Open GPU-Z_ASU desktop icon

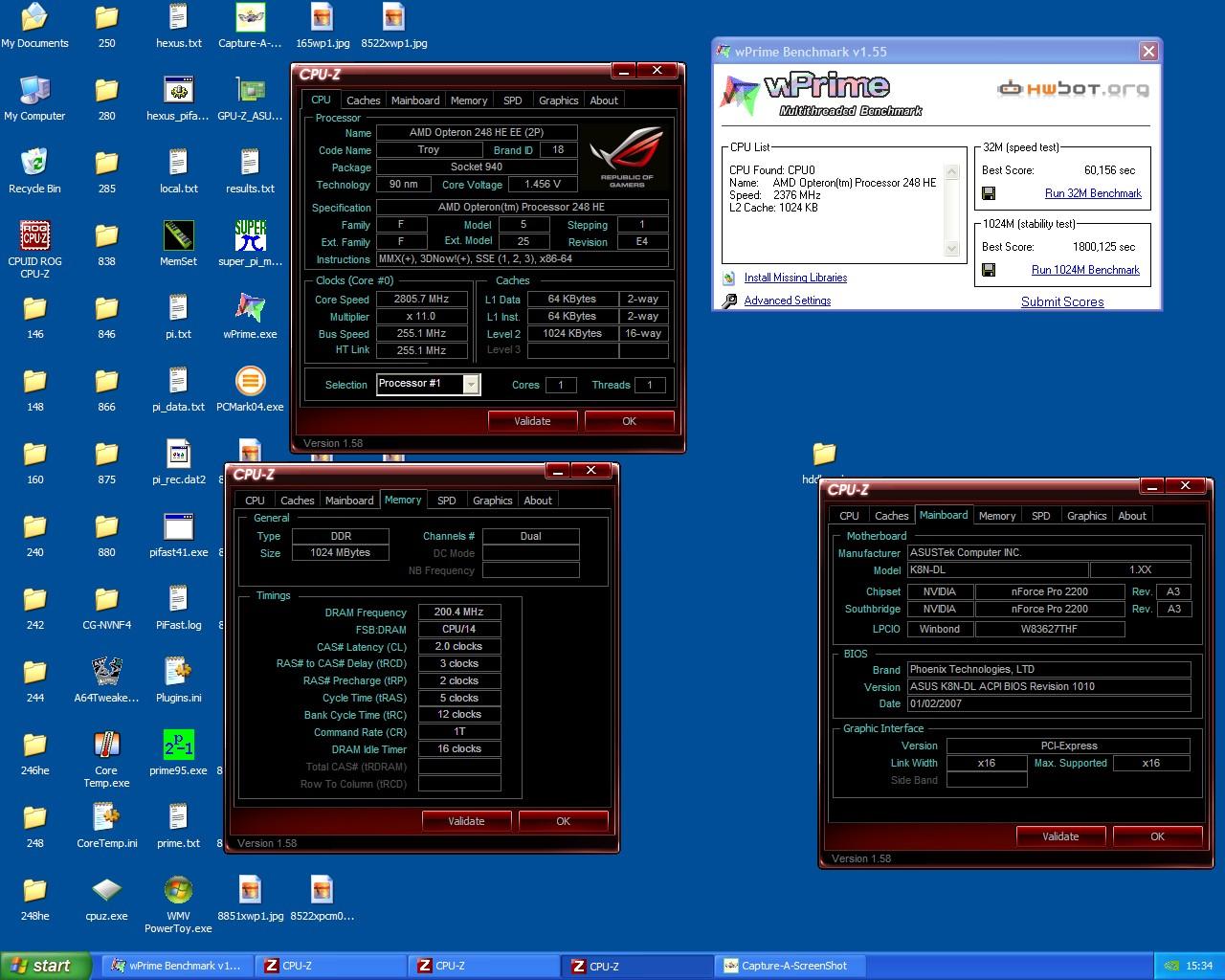[250, 91]
